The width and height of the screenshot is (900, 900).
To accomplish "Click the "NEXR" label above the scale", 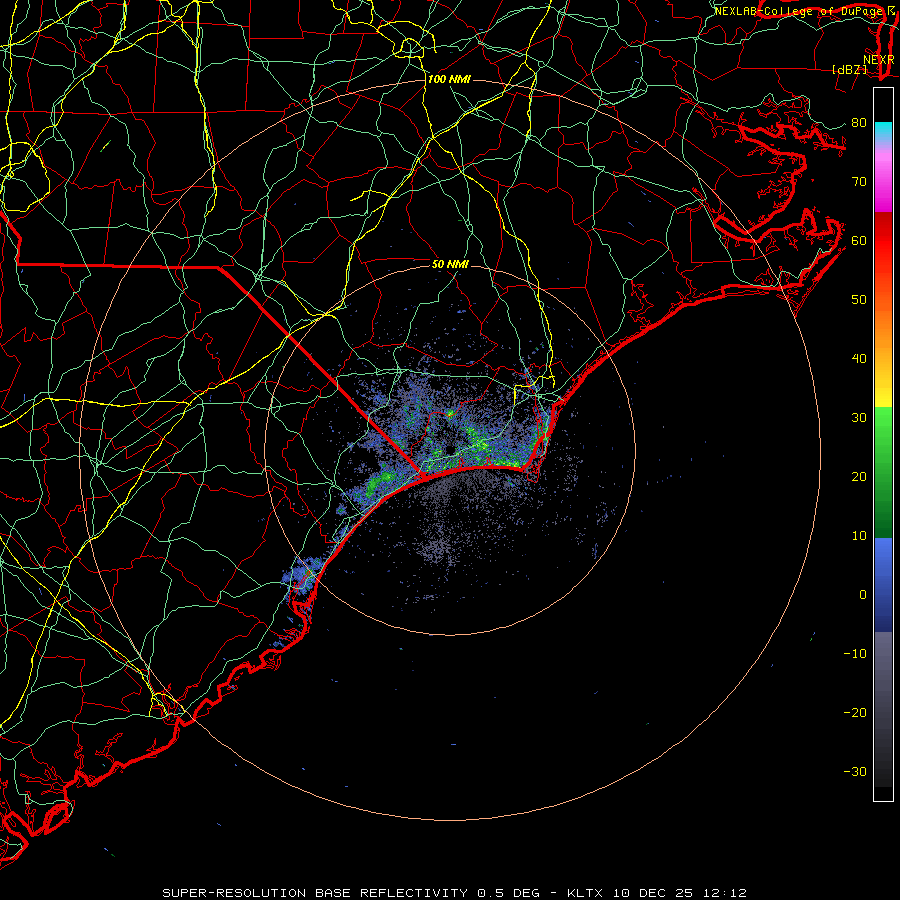I will pyautogui.click(x=879, y=60).
